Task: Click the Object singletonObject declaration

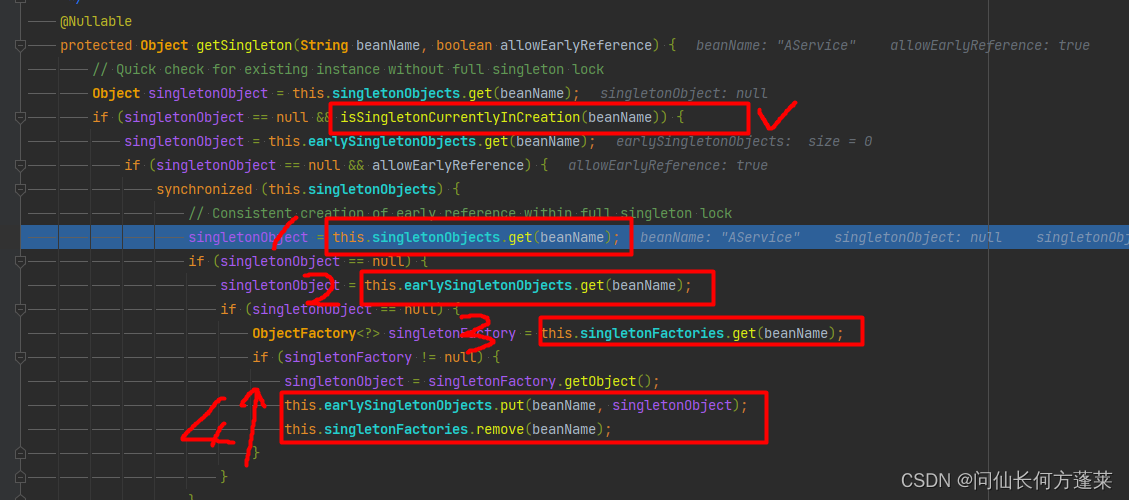Action: coord(179,94)
